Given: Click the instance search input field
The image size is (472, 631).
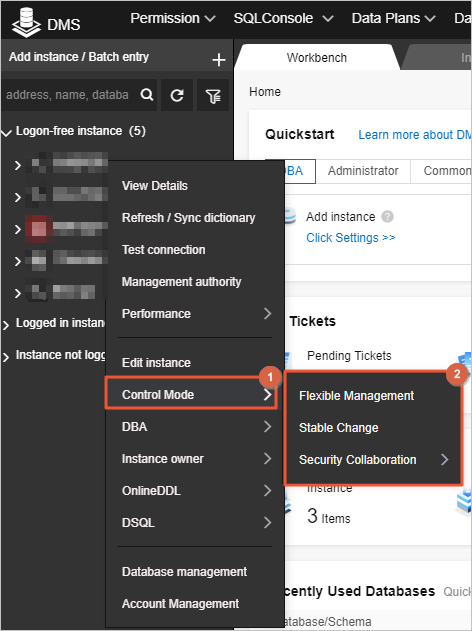Looking at the screenshot, I should pyautogui.click(x=68, y=95).
